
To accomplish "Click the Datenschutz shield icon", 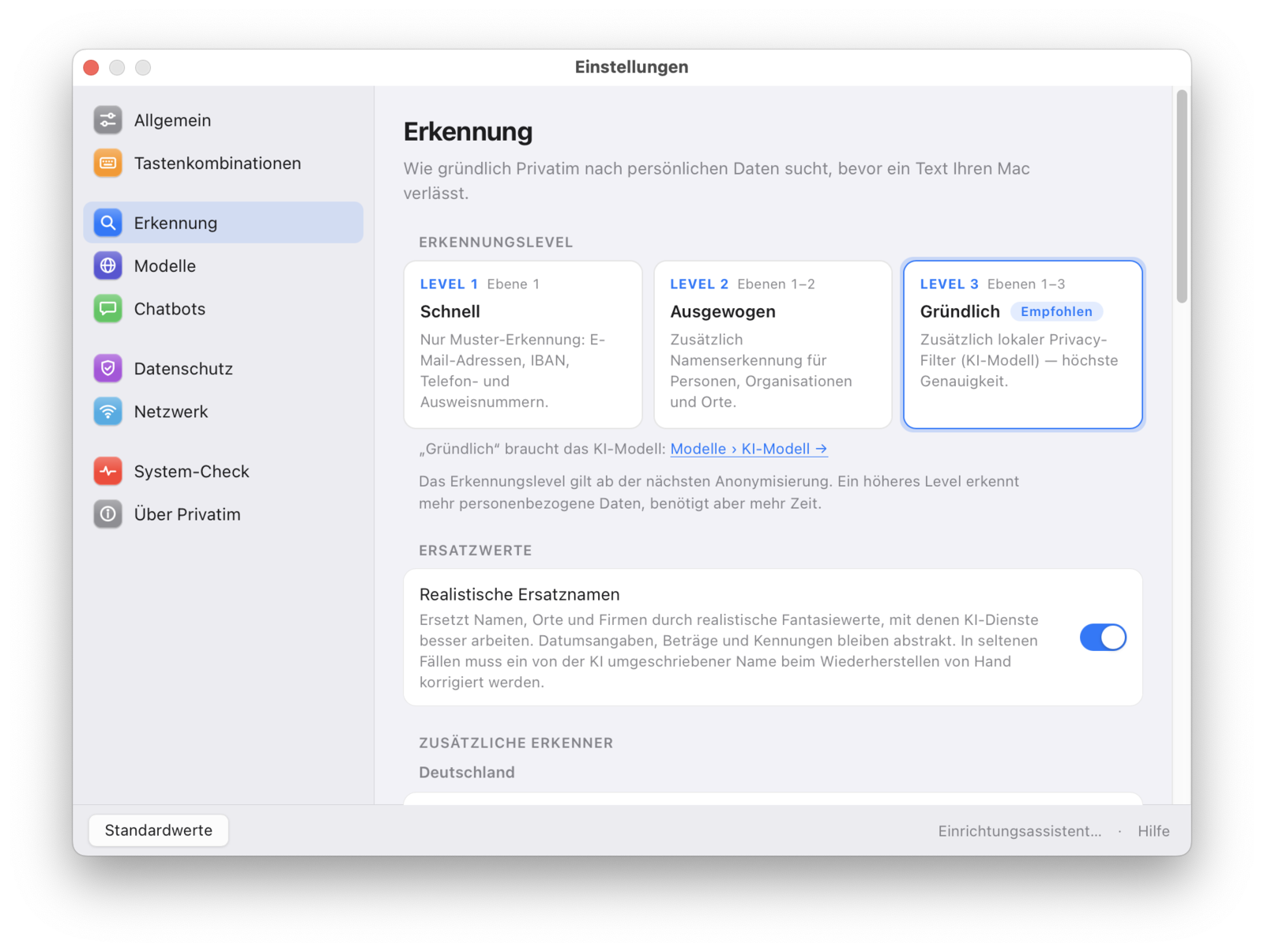I will point(108,368).
